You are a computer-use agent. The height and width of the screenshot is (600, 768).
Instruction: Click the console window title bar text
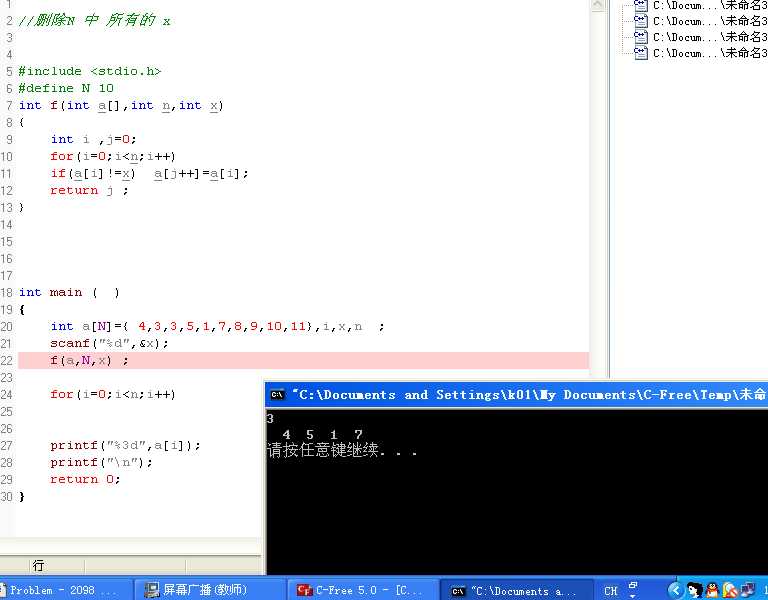click(529, 395)
